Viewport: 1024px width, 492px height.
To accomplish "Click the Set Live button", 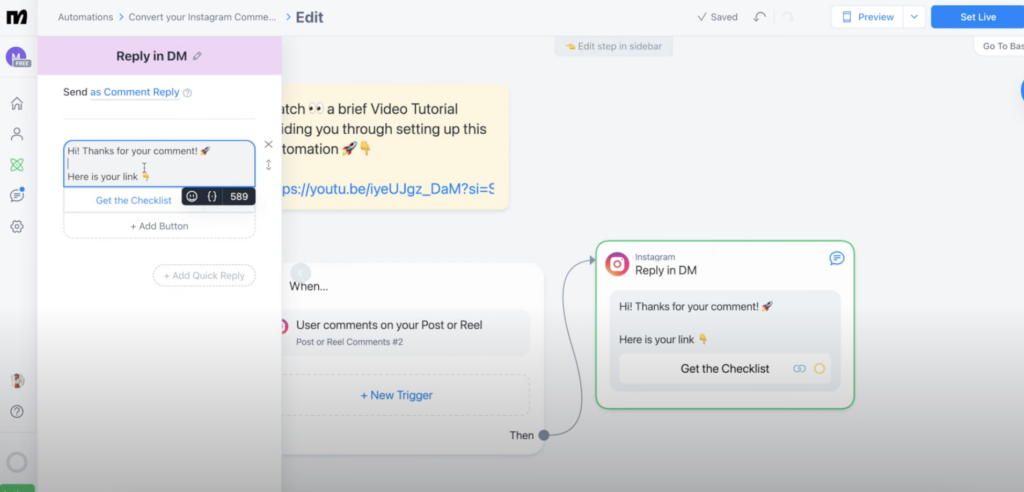I will 978,17.
